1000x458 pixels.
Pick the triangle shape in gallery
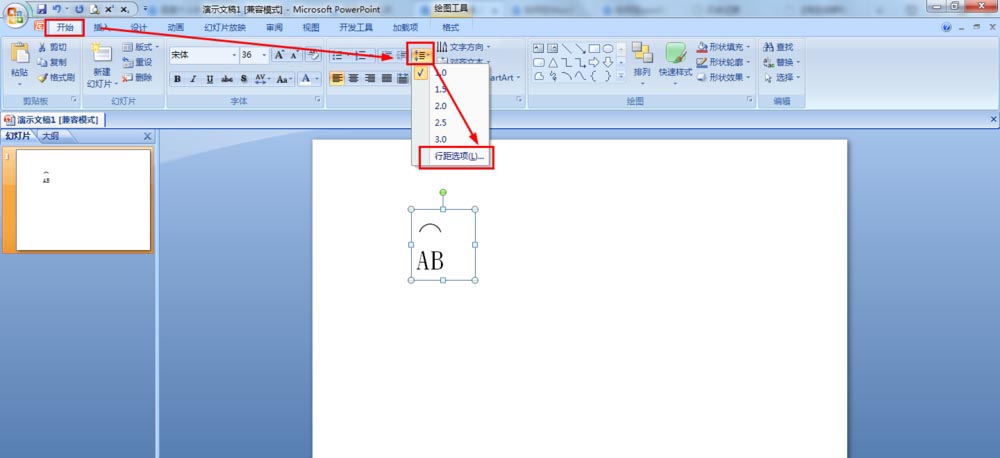(x=552, y=63)
